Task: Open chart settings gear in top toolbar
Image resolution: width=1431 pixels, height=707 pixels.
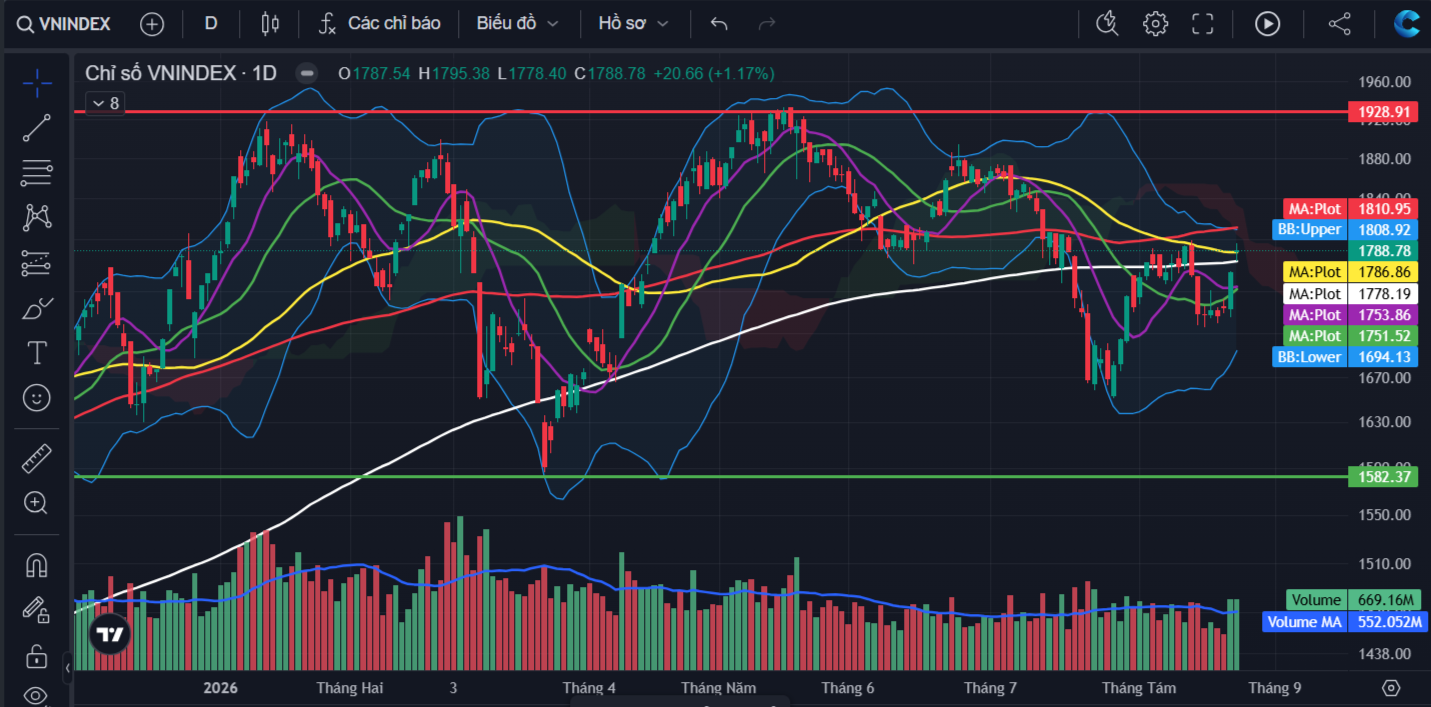Action: click(1156, 23)
